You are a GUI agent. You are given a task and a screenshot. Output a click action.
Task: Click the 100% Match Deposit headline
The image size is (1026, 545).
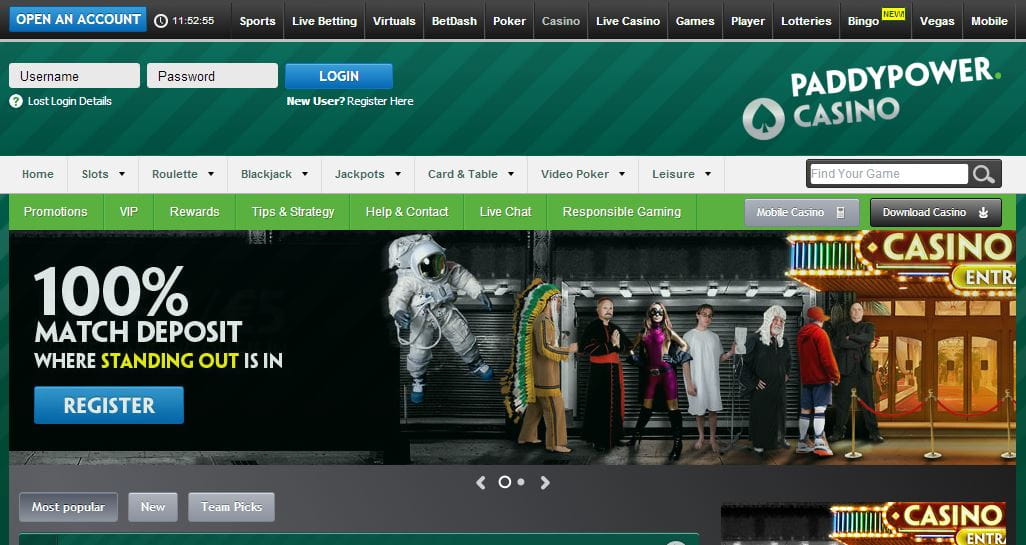click(x=138, y=305)
